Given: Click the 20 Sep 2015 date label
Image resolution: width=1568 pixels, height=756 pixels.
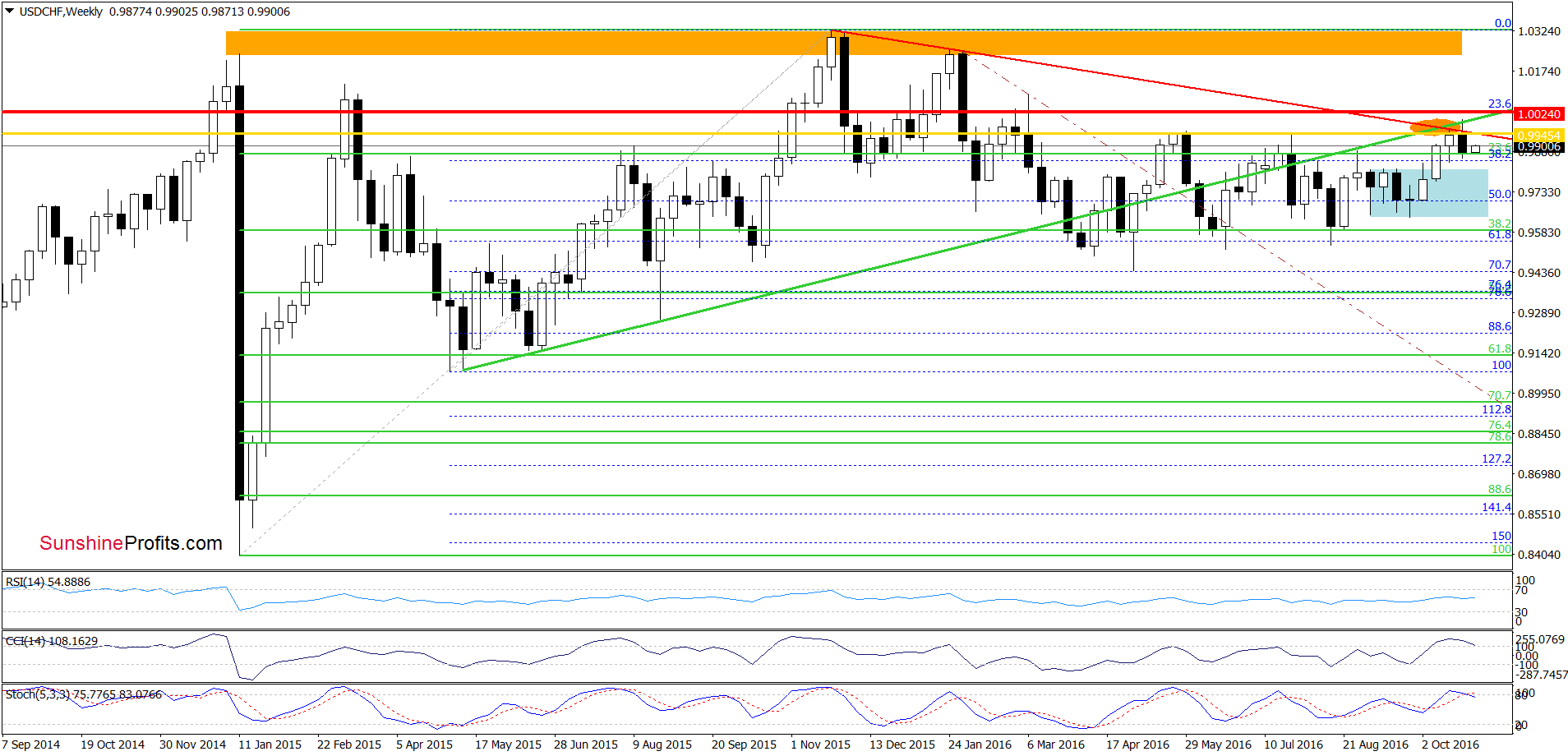Looking at the screenshot, I should coord(744,744).
